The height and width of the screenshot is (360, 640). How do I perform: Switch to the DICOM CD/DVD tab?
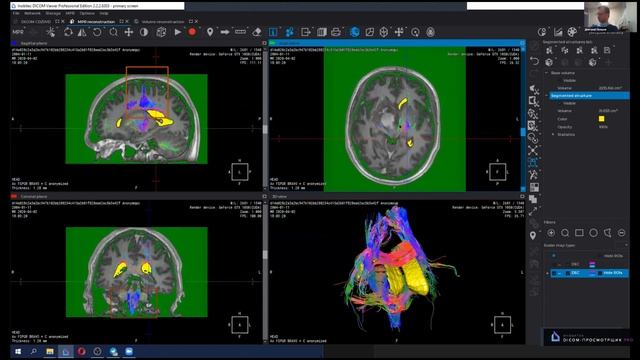tap(36, 21)
